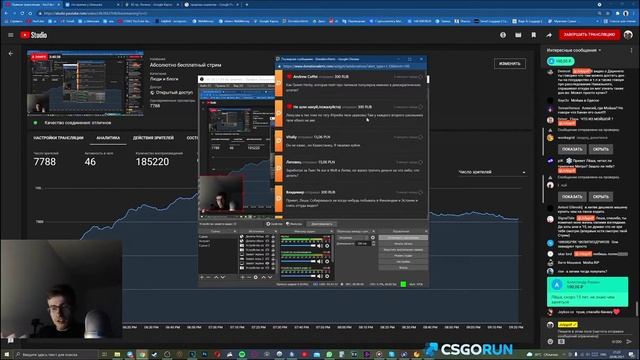The width and height of the screenshot is (640, 360).
Task: Open the scene transition gear settings in OBS
Action: (x=373, y=238)
